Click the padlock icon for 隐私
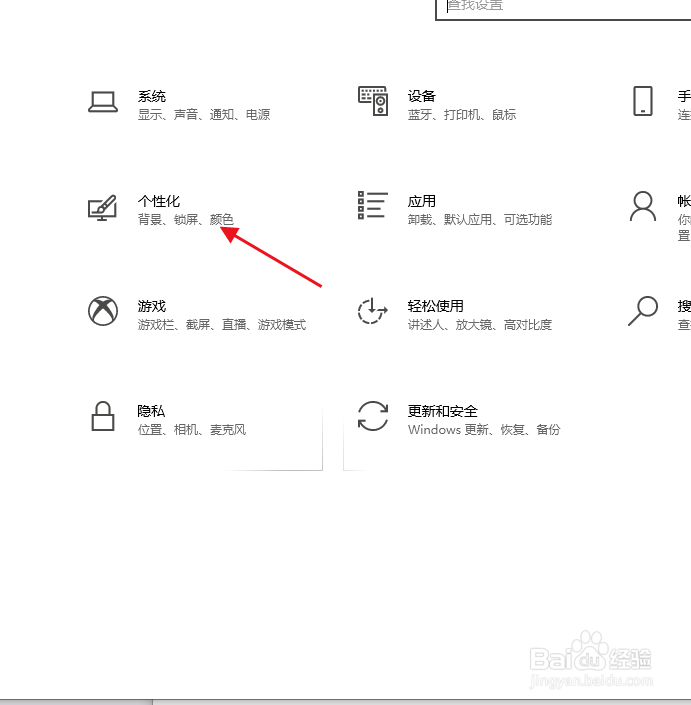This screenshot has height=705, width=691. pyautogui.click(x=103, y=416)
